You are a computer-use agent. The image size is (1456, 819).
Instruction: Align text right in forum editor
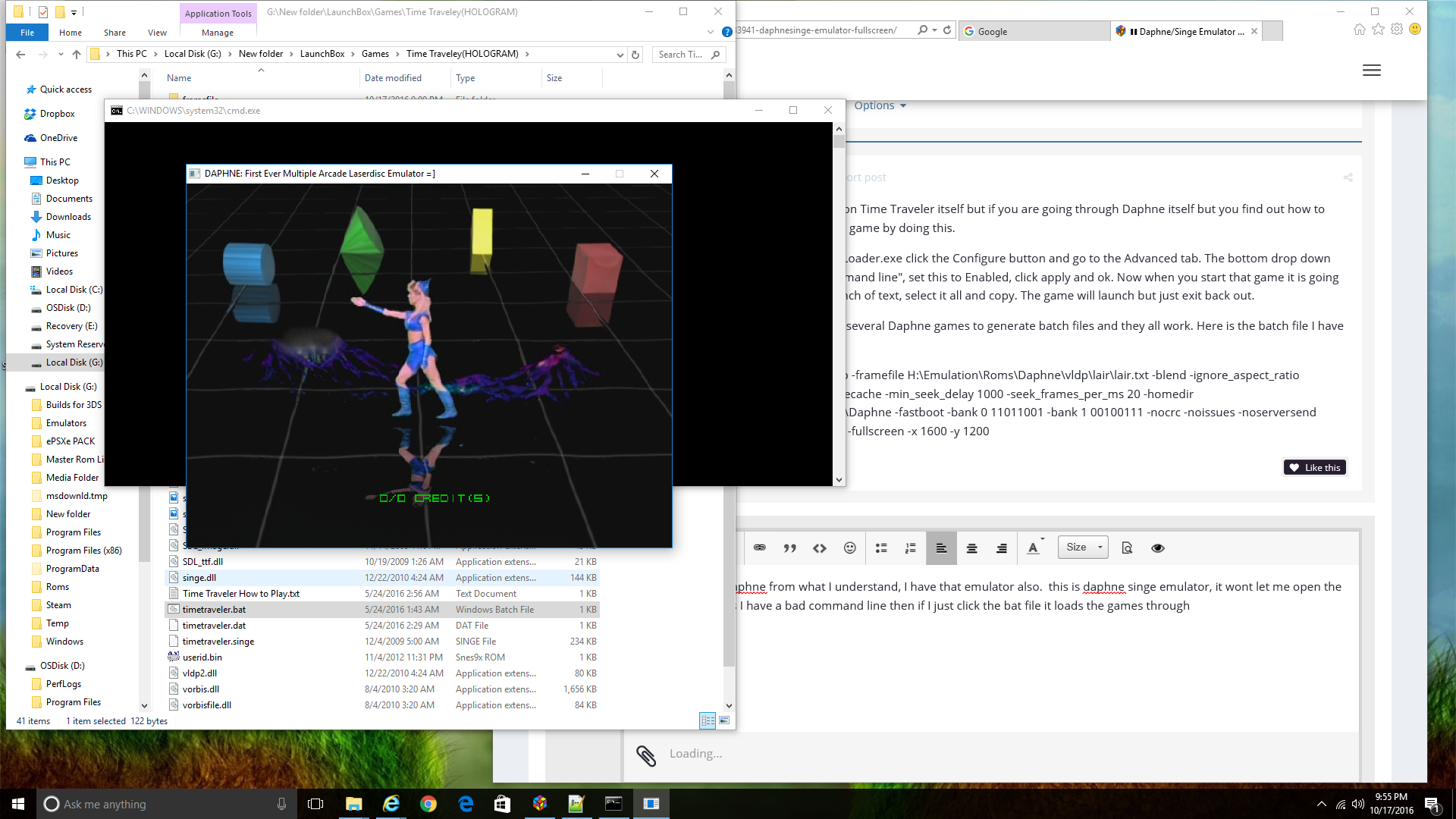pyautogui.click(x=1002, y=548)
